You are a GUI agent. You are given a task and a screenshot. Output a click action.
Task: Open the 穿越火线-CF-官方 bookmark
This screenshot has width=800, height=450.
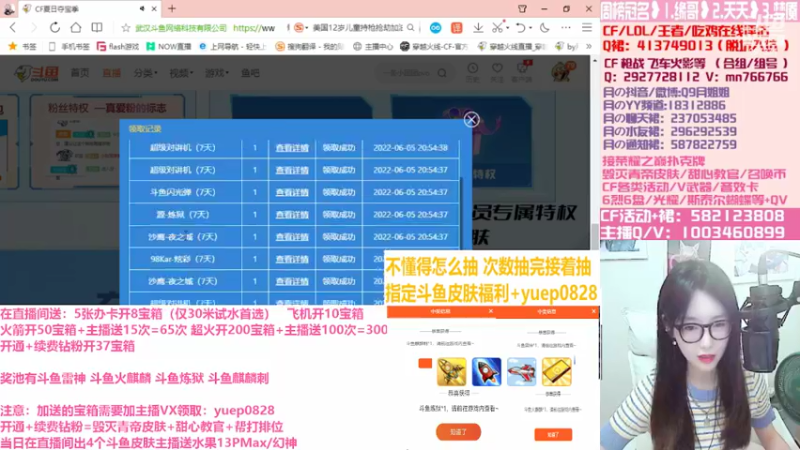(434, 46)
